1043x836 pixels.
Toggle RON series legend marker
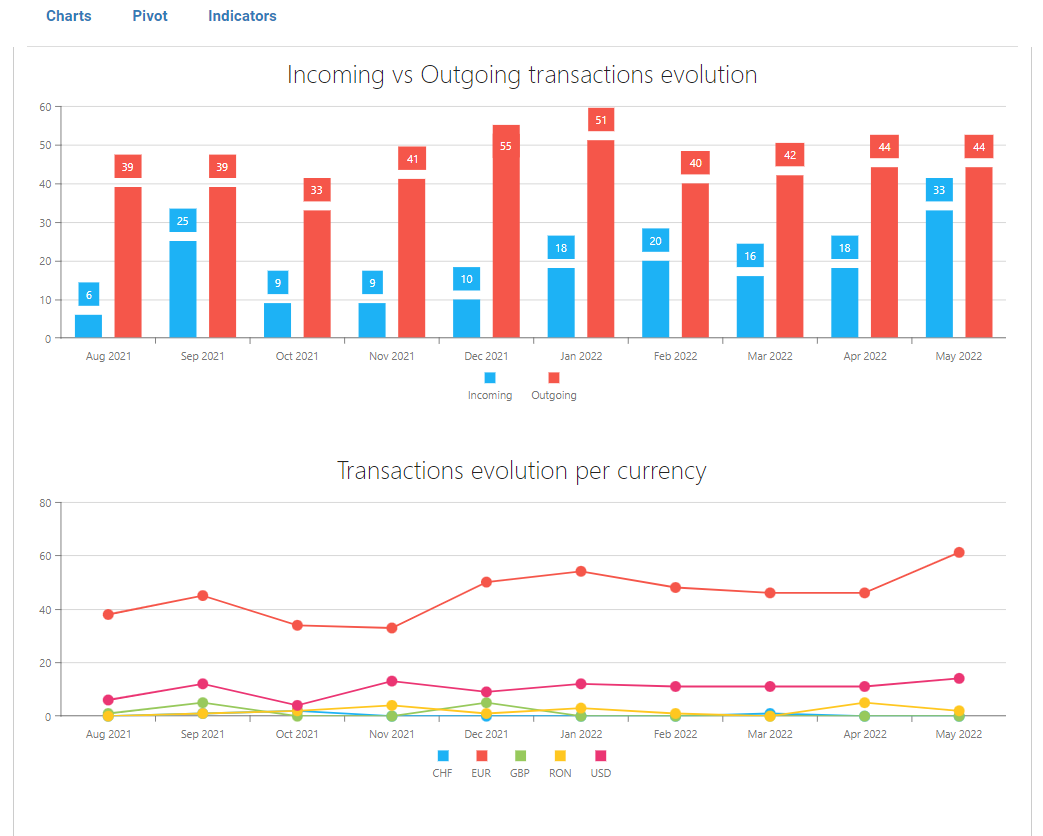[560, 756]
